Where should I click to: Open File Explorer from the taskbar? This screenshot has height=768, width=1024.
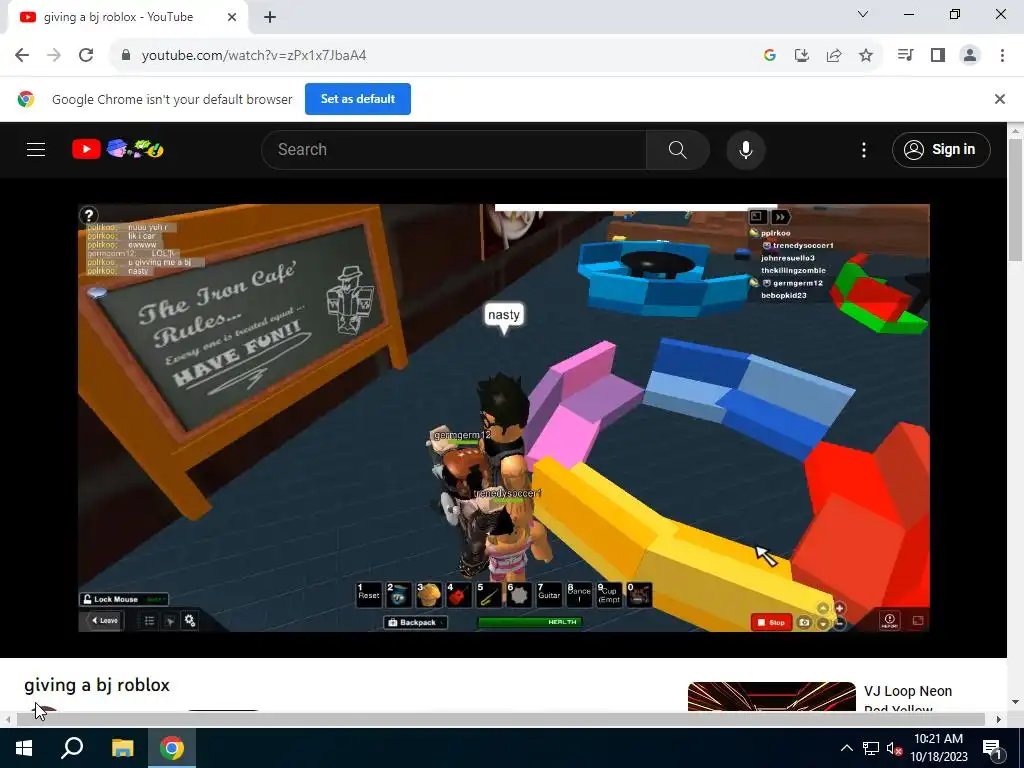(122, 748)
